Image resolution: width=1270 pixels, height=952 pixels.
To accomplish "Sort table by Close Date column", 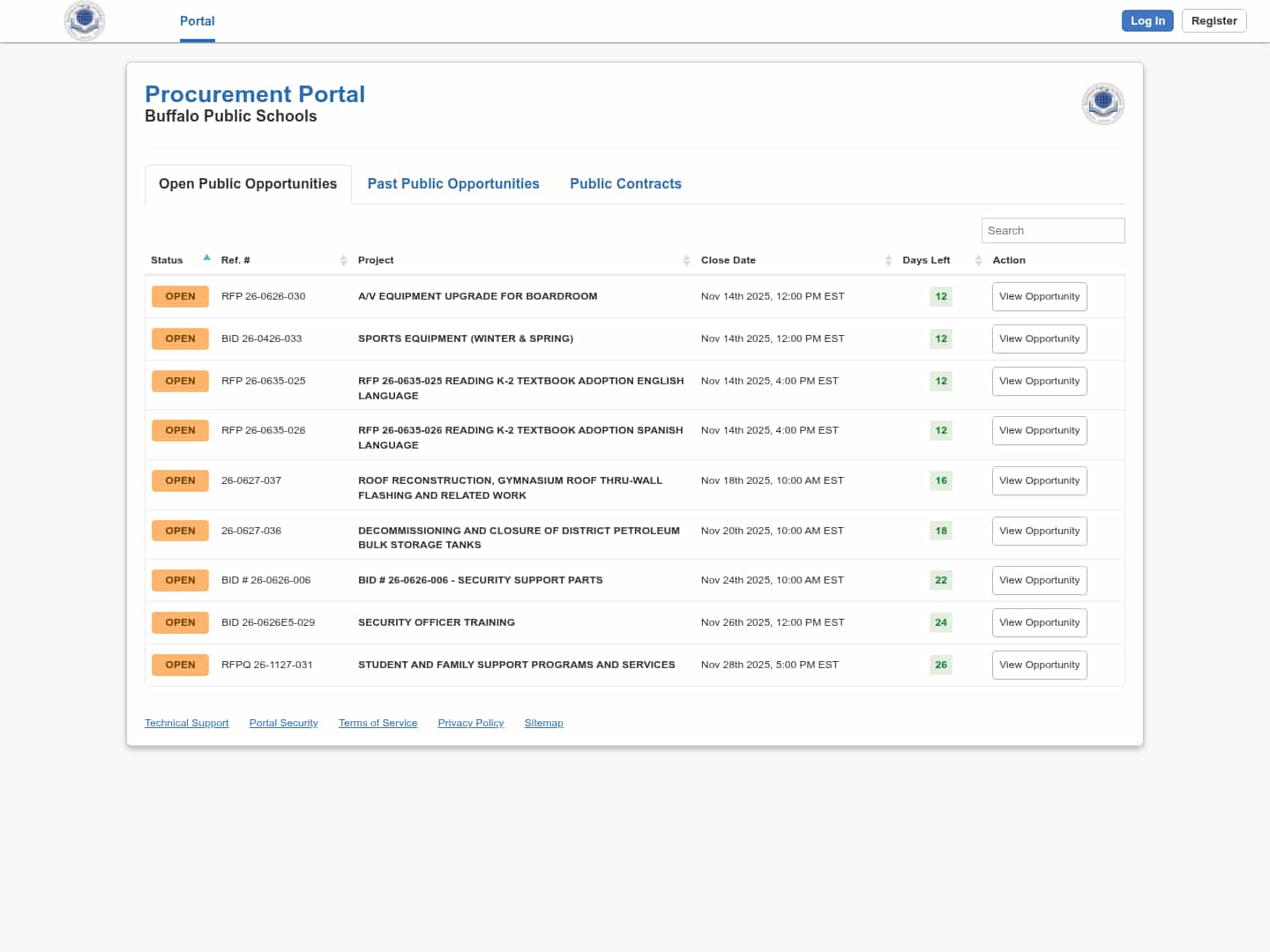I will pyautogui.click(x=888, y=260).
